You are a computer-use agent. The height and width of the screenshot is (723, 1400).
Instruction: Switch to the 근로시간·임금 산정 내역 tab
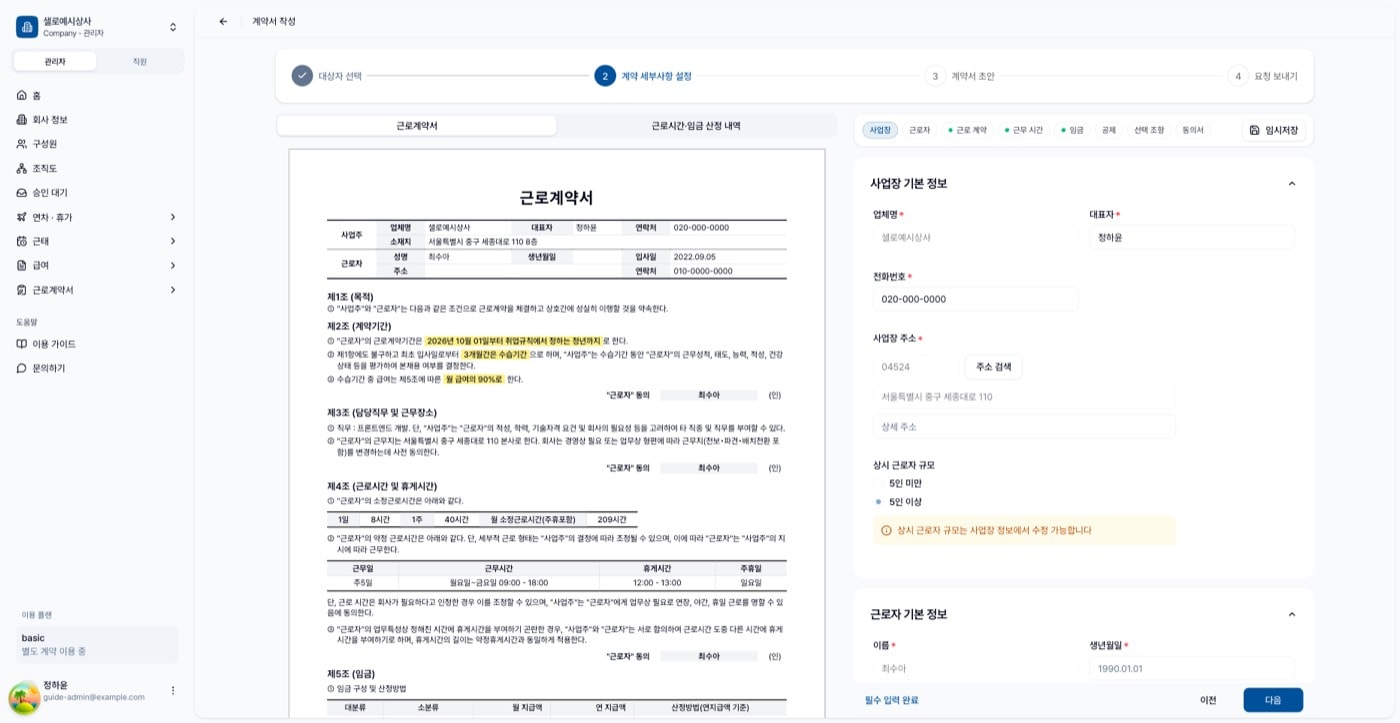[x=696, y=126]
